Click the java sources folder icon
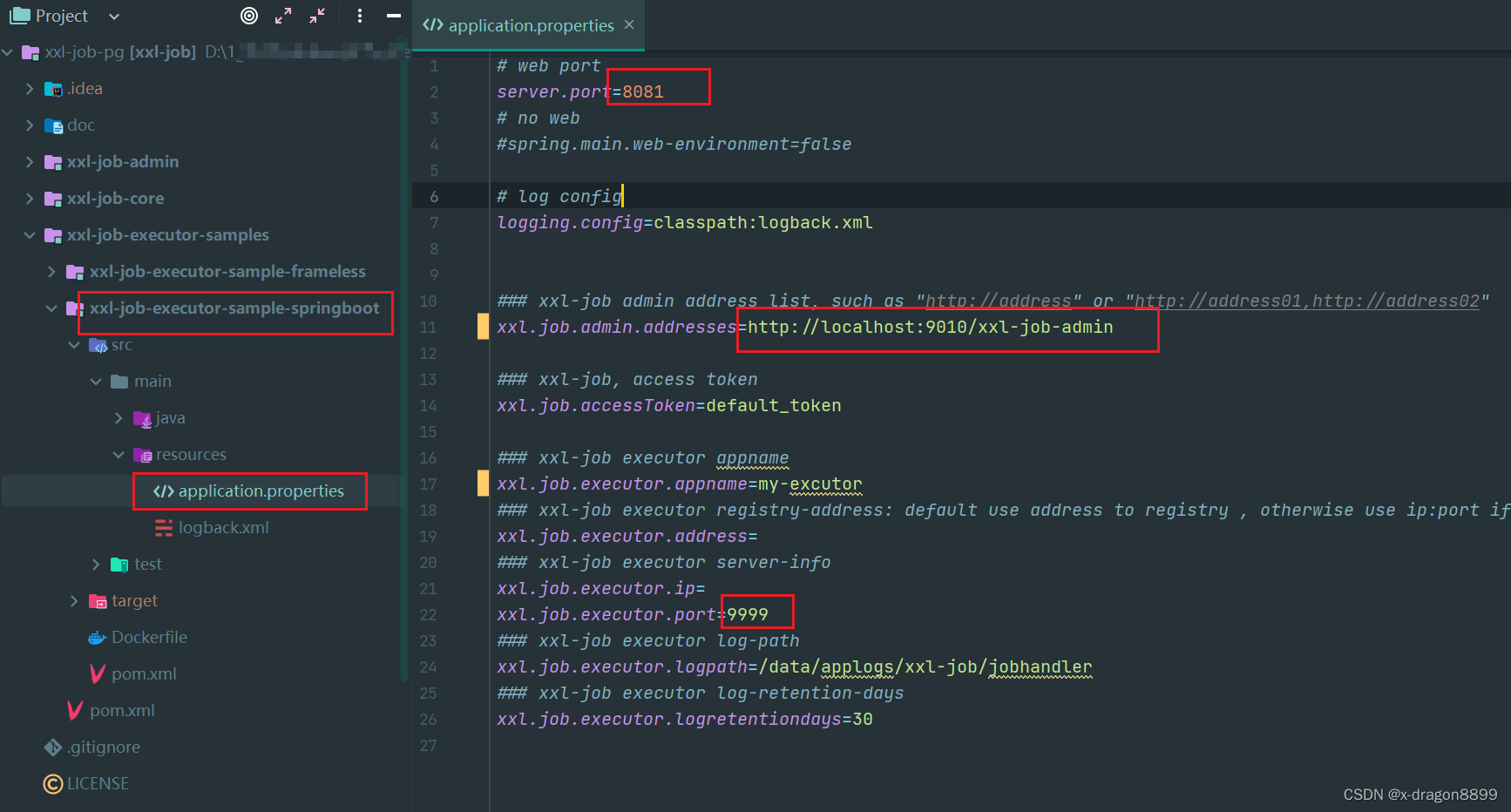 (x=142, y=418)
